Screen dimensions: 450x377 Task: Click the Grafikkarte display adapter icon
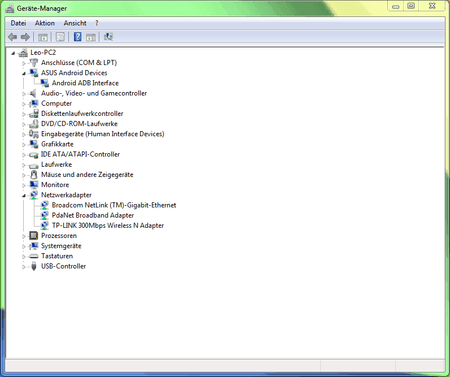[34, 144]
